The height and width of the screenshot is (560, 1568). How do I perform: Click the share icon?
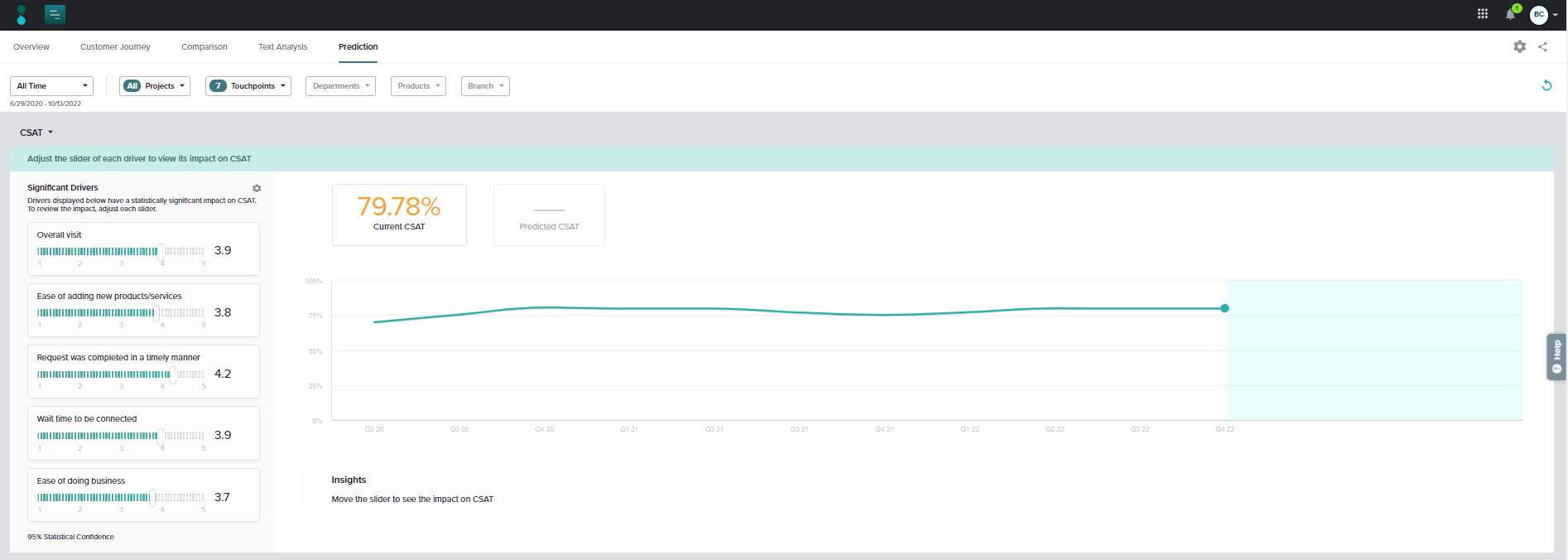coord(1542,47)
